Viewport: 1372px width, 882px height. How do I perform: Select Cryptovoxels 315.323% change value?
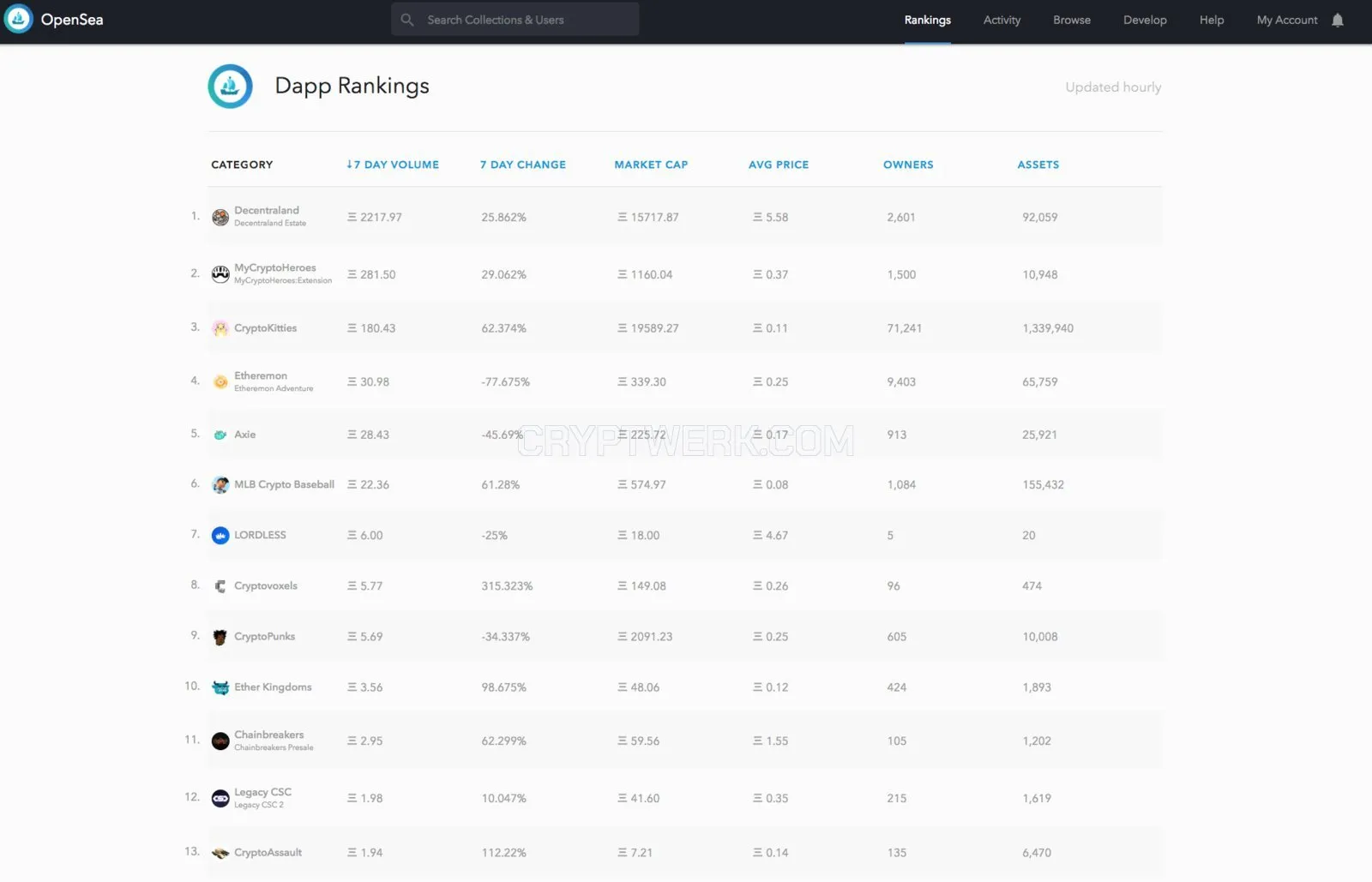[508, 586]
